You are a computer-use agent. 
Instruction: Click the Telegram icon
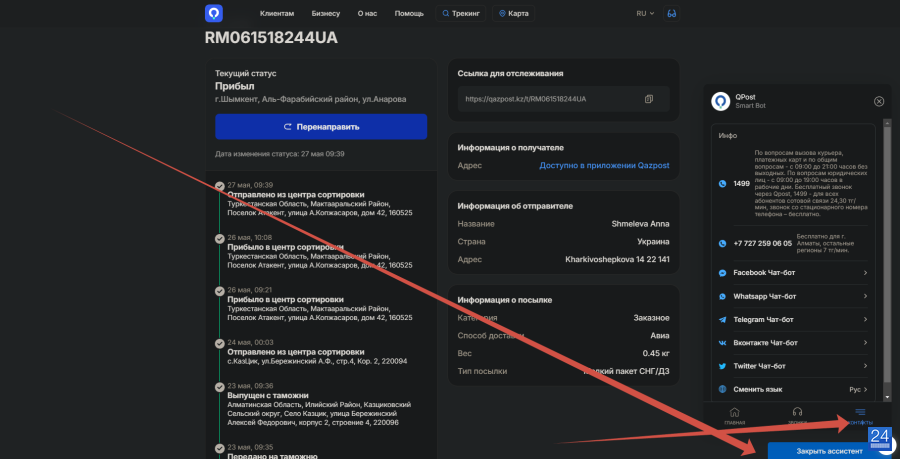click(x=722, y=320)
